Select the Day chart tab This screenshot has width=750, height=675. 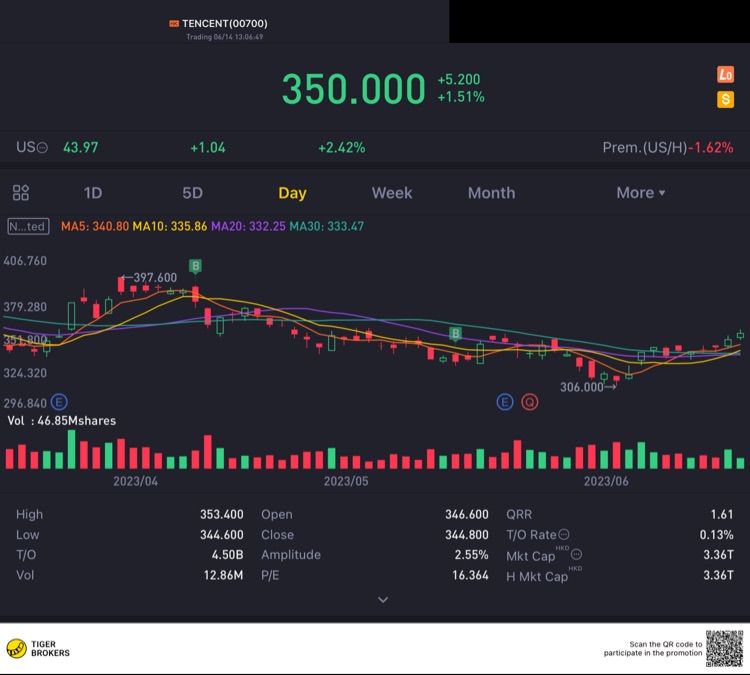pyautogui.click(x=292, y=193)
